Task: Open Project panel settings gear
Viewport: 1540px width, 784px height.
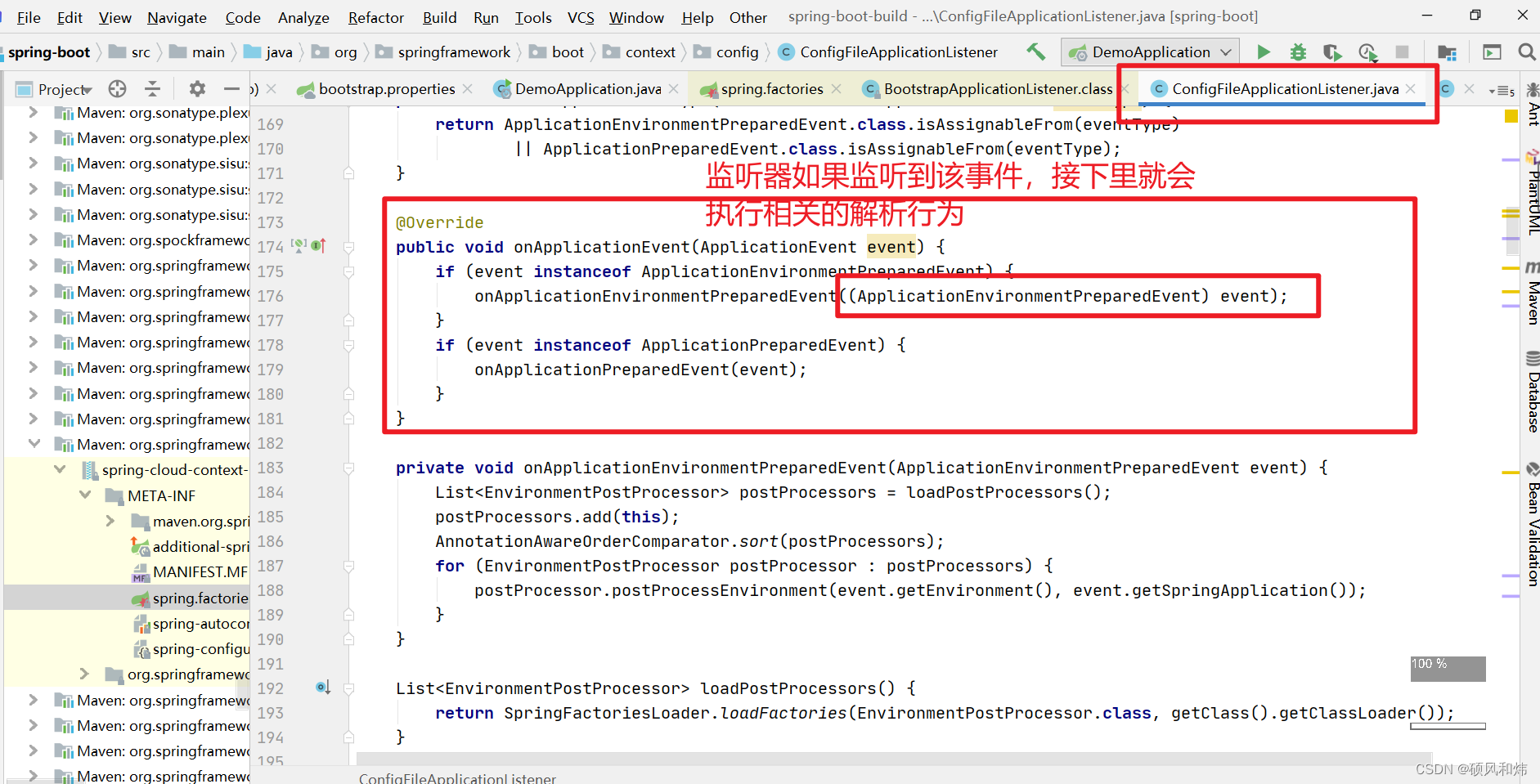Action: pos(197,88)
